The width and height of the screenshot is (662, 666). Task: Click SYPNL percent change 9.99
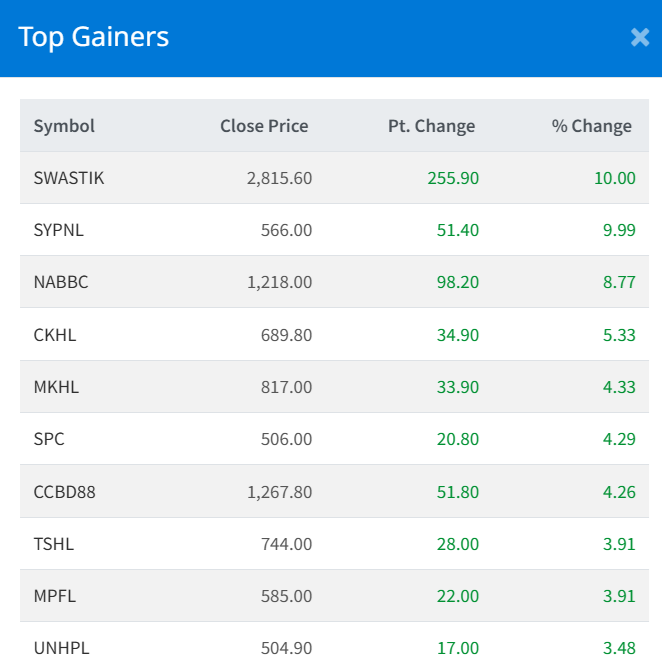click(618, 230)
